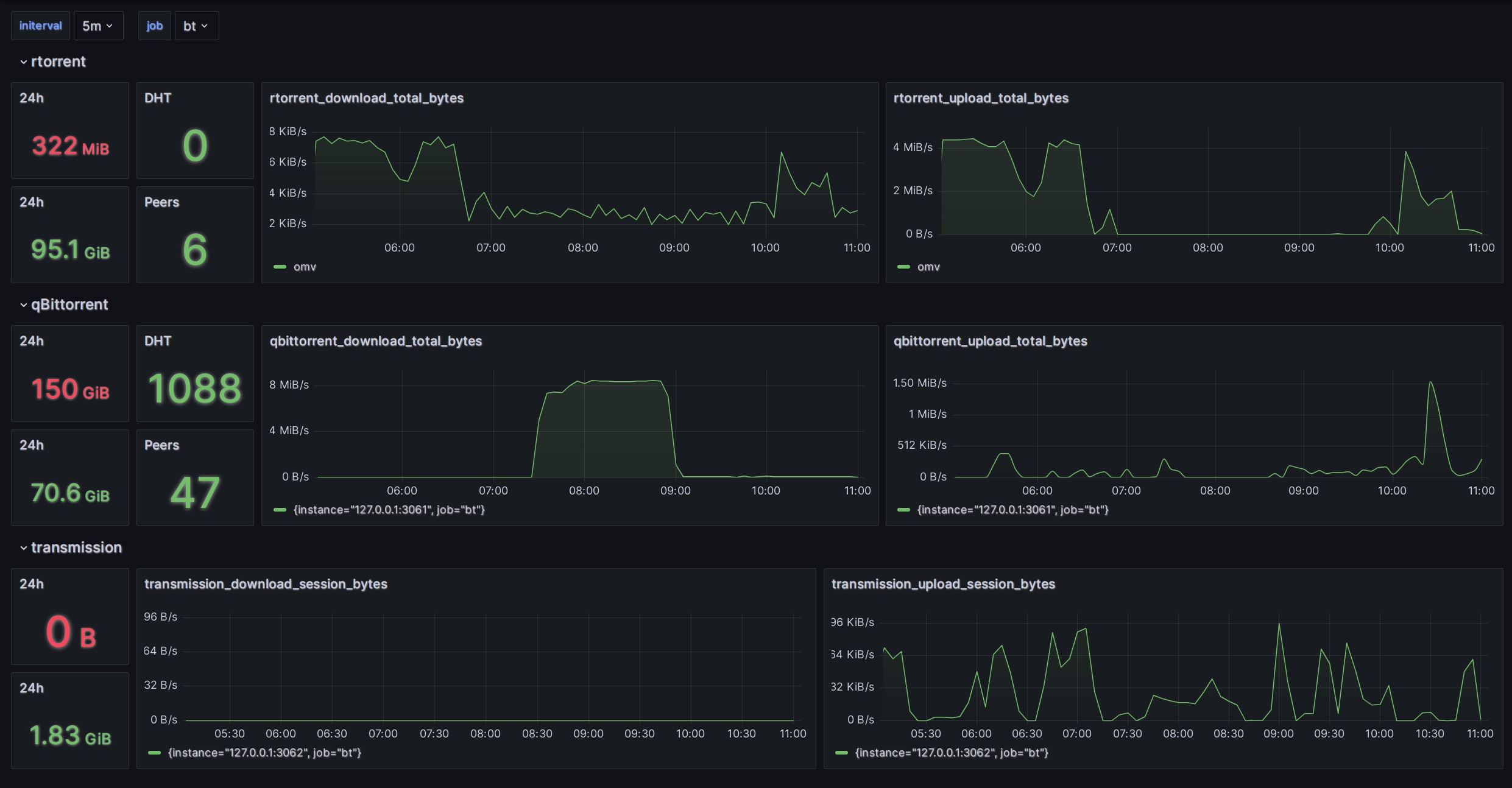Open the job bt dropdown
This screenshot has height=788, width=1512.
click(196, 26)
